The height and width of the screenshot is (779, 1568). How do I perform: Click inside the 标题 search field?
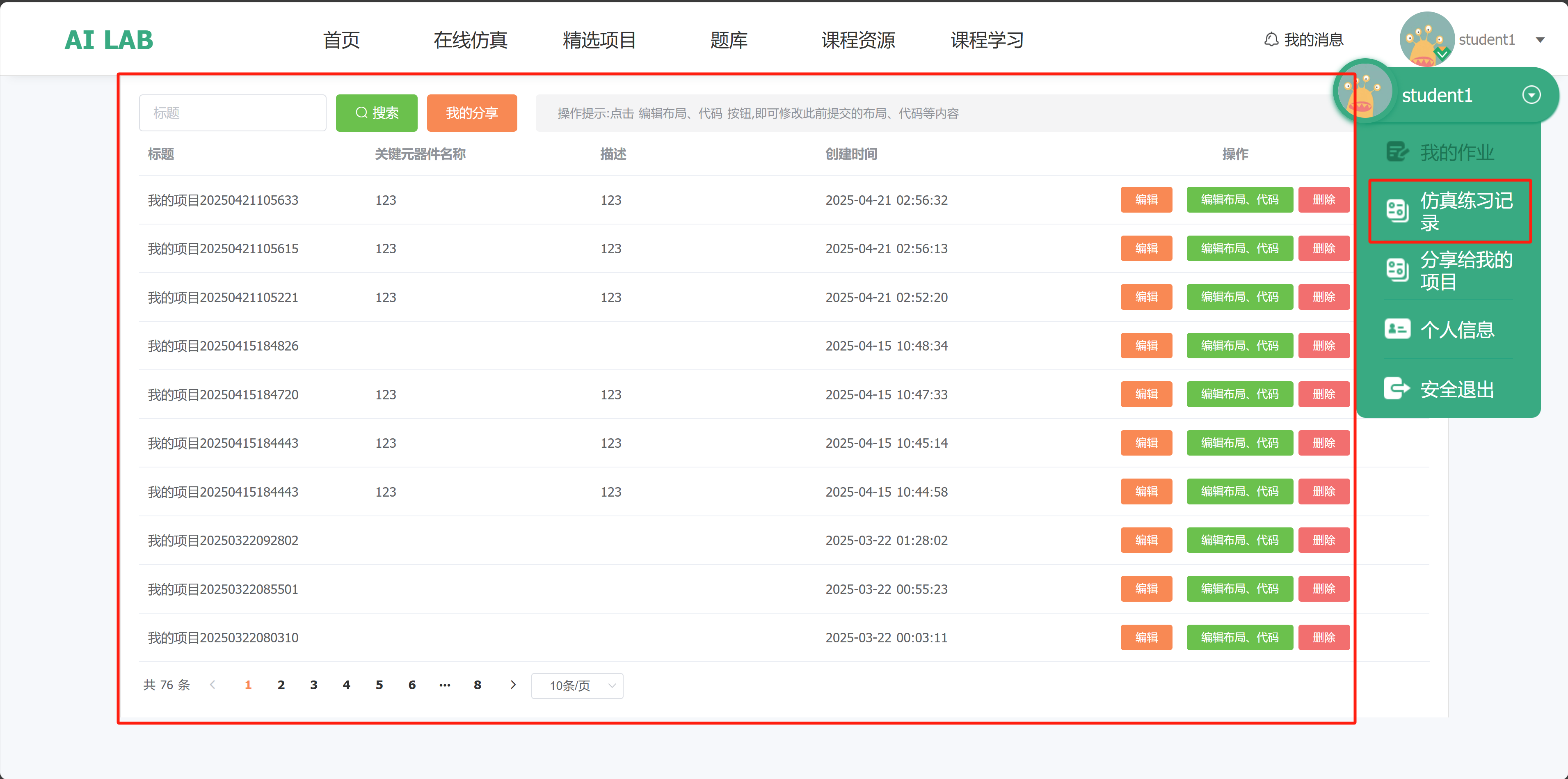233,113
